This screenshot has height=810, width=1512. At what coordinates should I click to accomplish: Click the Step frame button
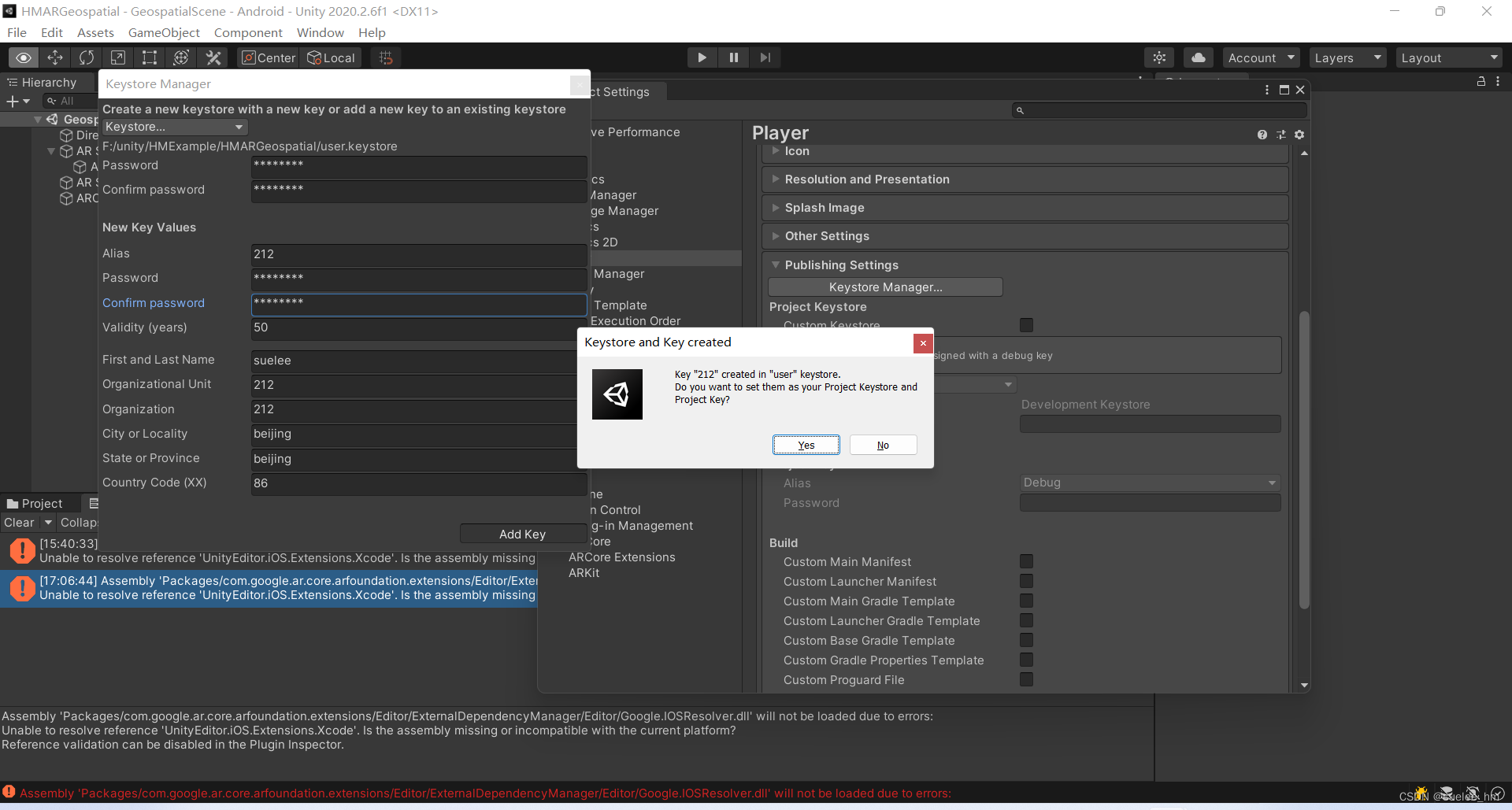click(x=765, y=57)
